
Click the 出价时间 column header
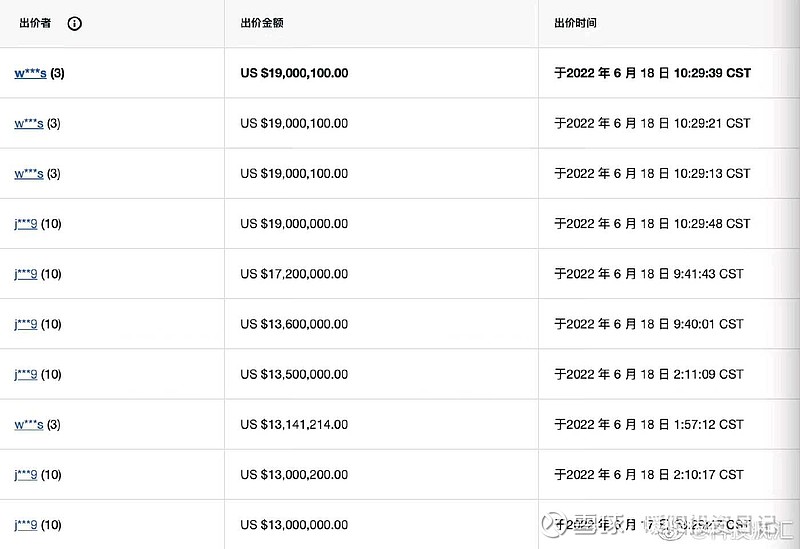(575, 23)
